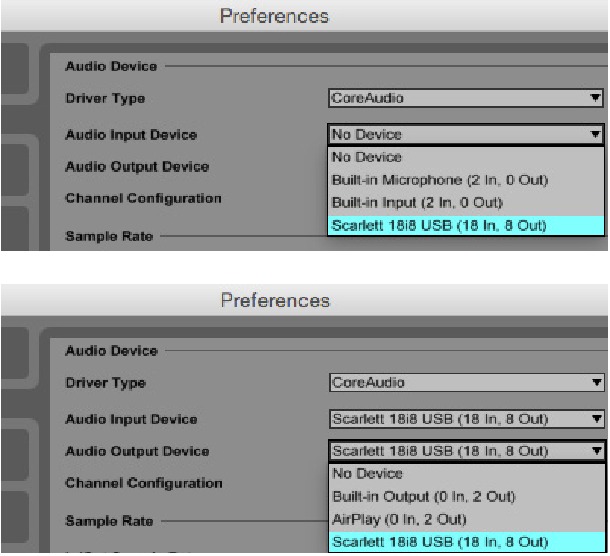Select Scarlett 18i8 USB in input device list
This screenshot has height=556, width=610.
point(465,226)
